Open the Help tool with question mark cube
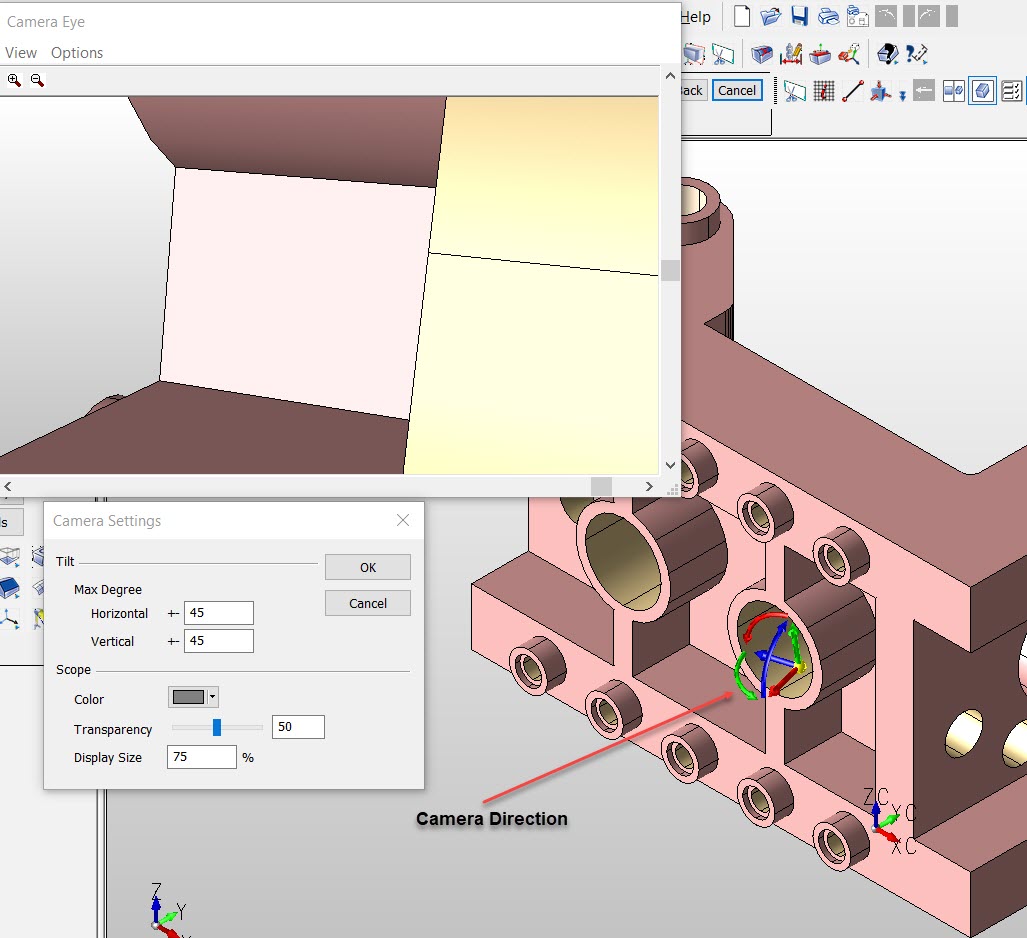1027x938 pixels. tap(886, 52)
